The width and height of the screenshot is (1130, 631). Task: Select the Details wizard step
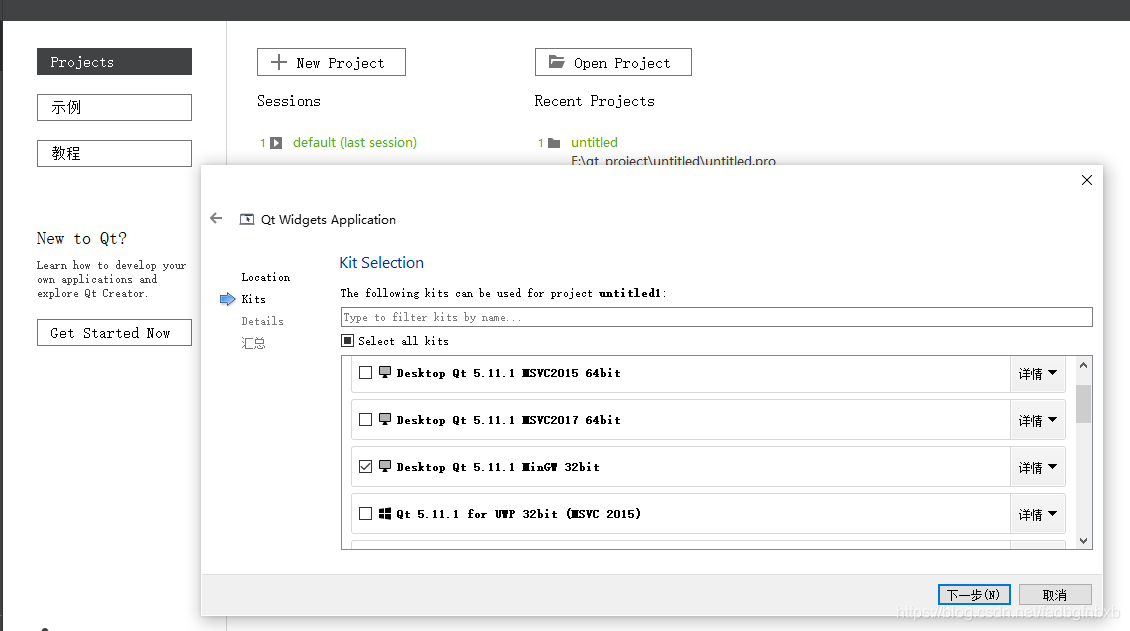(x=262, y=321)
